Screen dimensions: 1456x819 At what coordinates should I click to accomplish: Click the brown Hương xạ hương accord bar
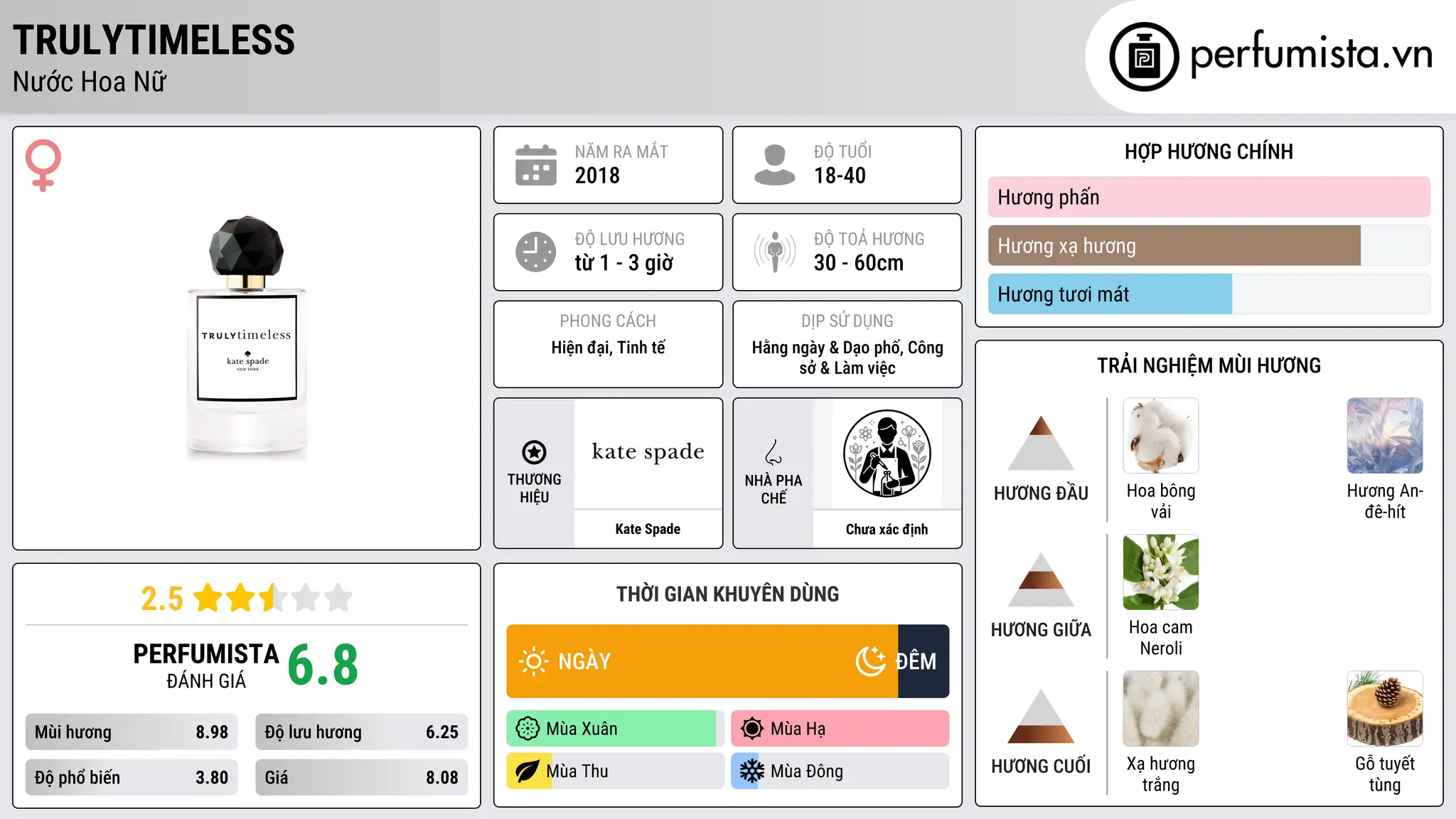1174,246
